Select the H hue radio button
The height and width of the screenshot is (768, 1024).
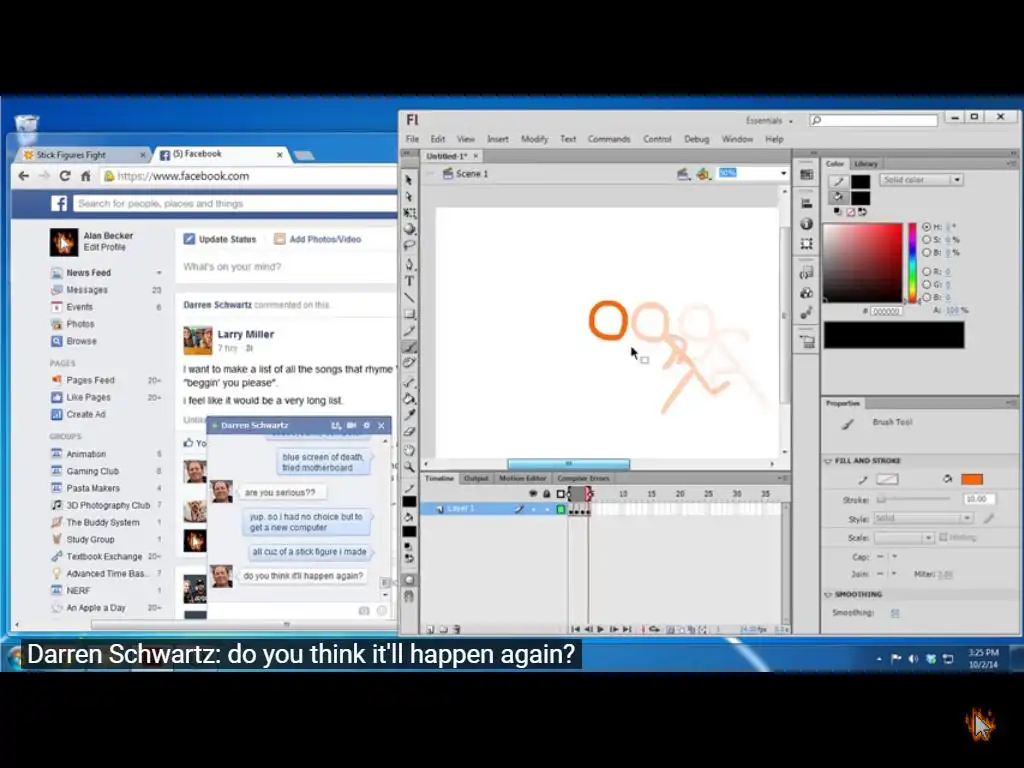pyautogui.click(x=926, y=227)
